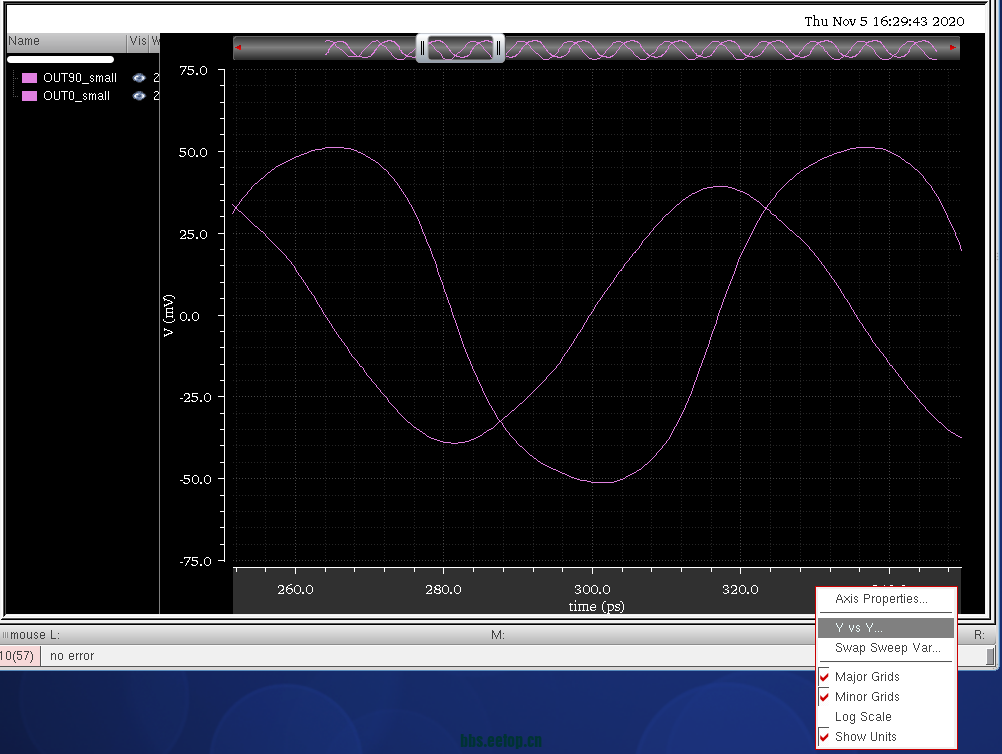Toggle visibility eye for OUT0_small
Image resolution: width=1002 pixels, height=754 pixels.
(139, 96)
